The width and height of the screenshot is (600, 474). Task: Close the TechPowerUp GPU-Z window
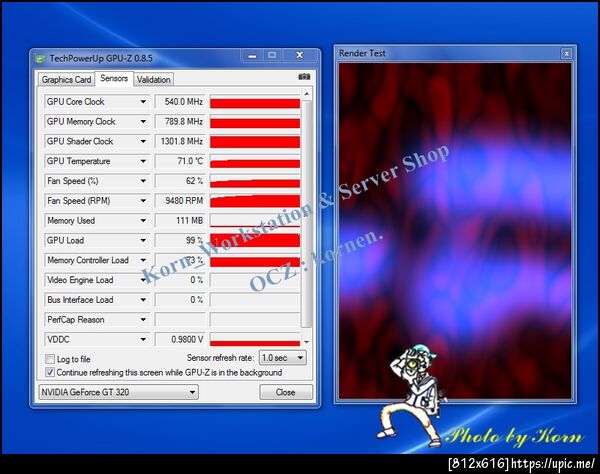pos(300,55)
